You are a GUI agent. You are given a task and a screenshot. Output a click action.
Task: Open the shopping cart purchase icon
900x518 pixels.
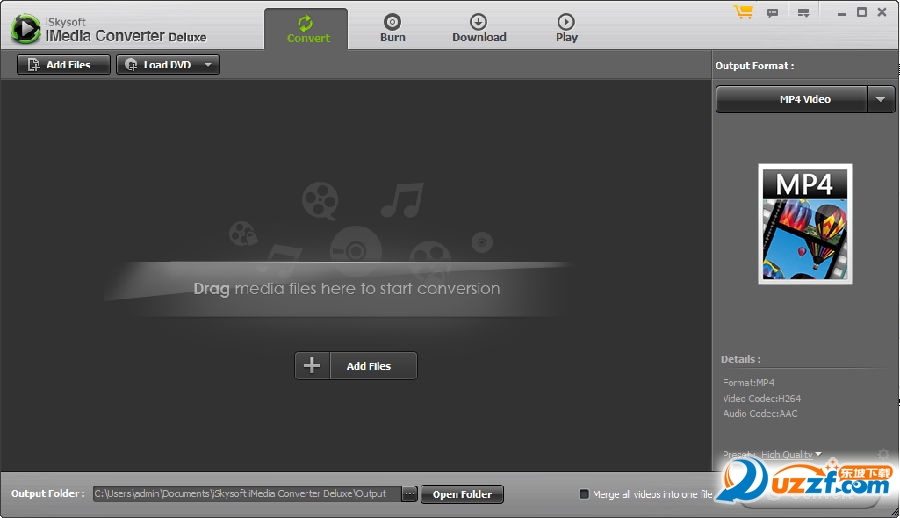tap(743, 12)
